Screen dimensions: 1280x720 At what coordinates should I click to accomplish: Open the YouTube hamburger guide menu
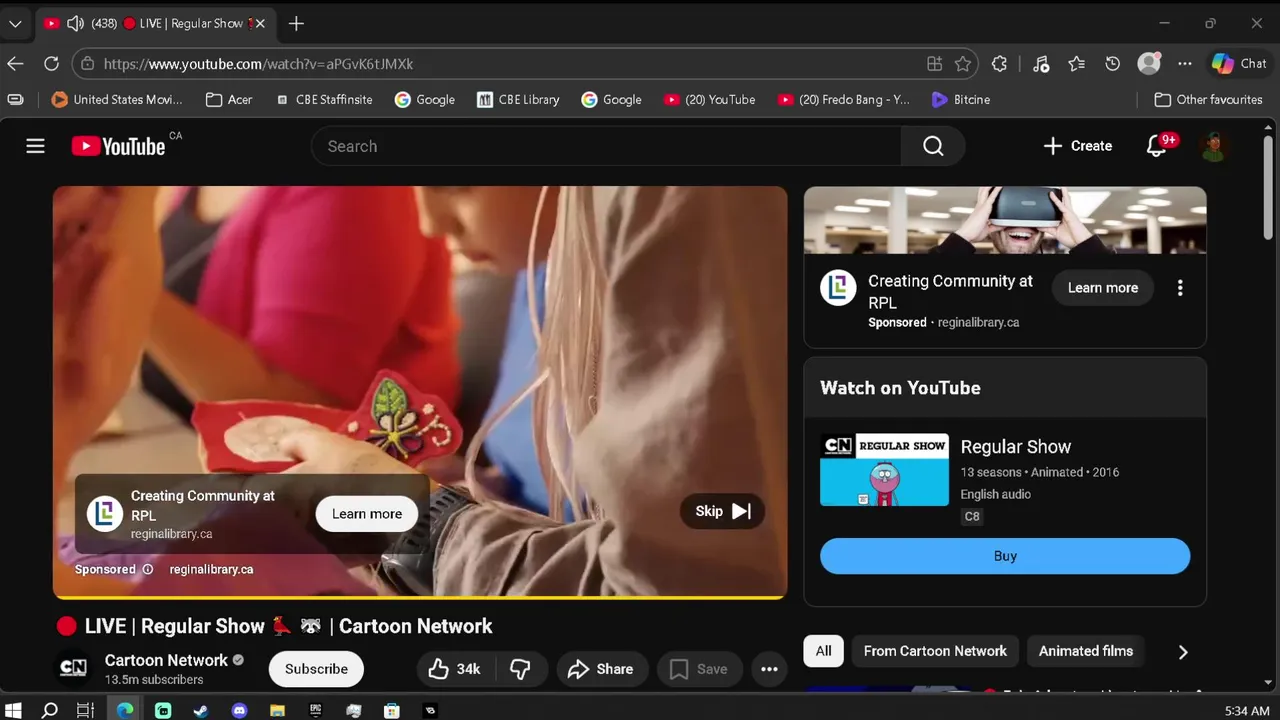pos(35,146)
